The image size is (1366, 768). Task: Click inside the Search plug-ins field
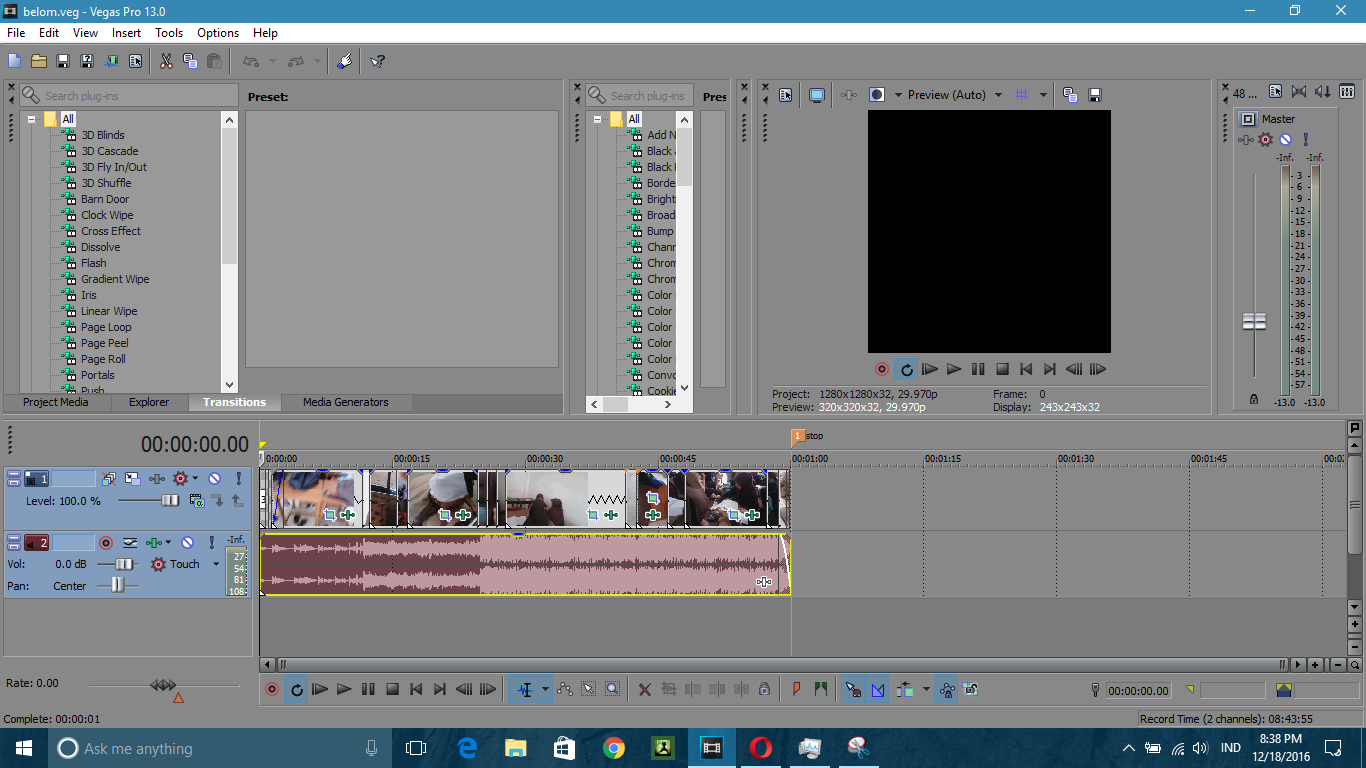(130, 95)
